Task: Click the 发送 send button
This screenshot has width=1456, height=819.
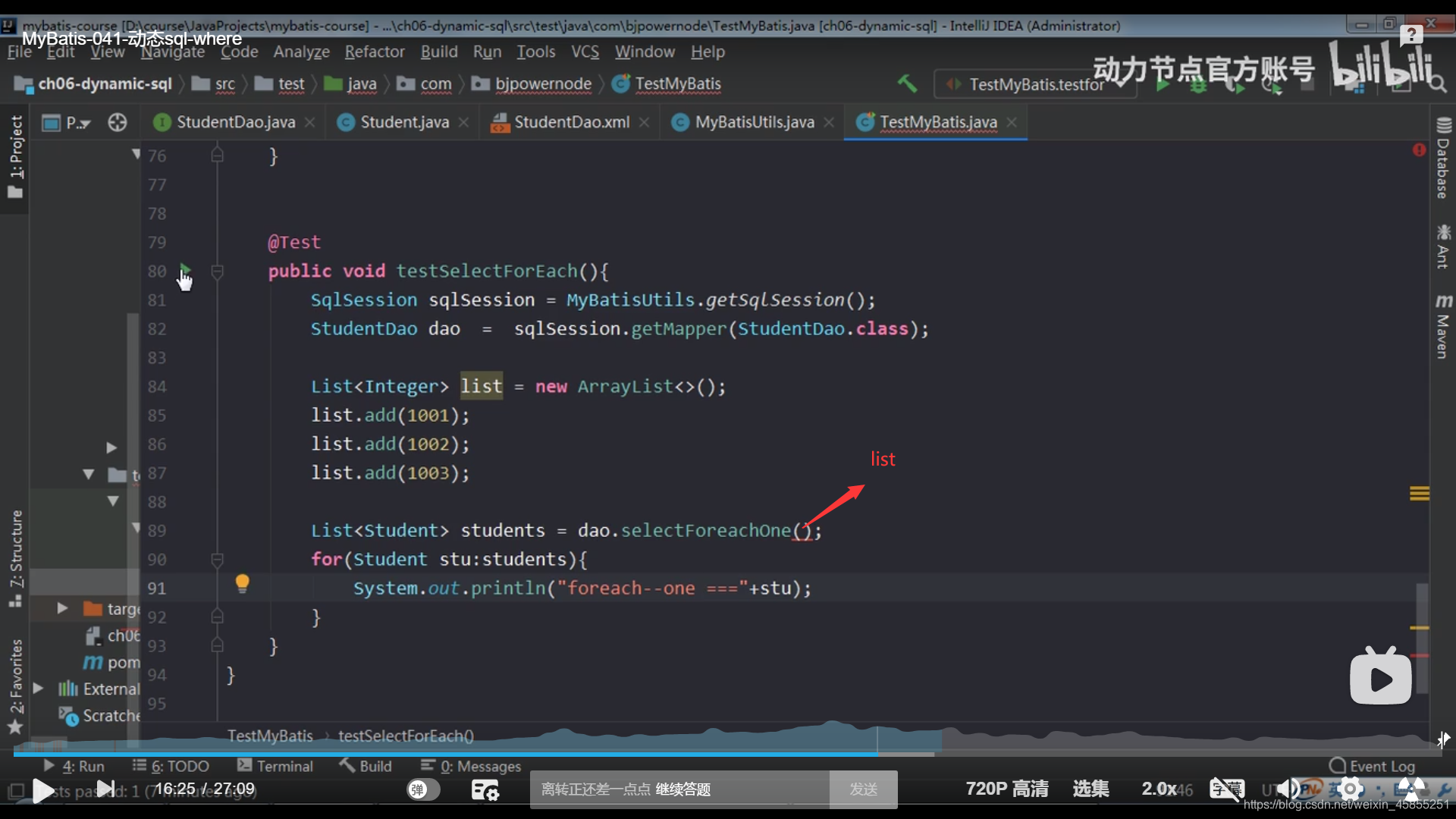Action: [863, 789]
